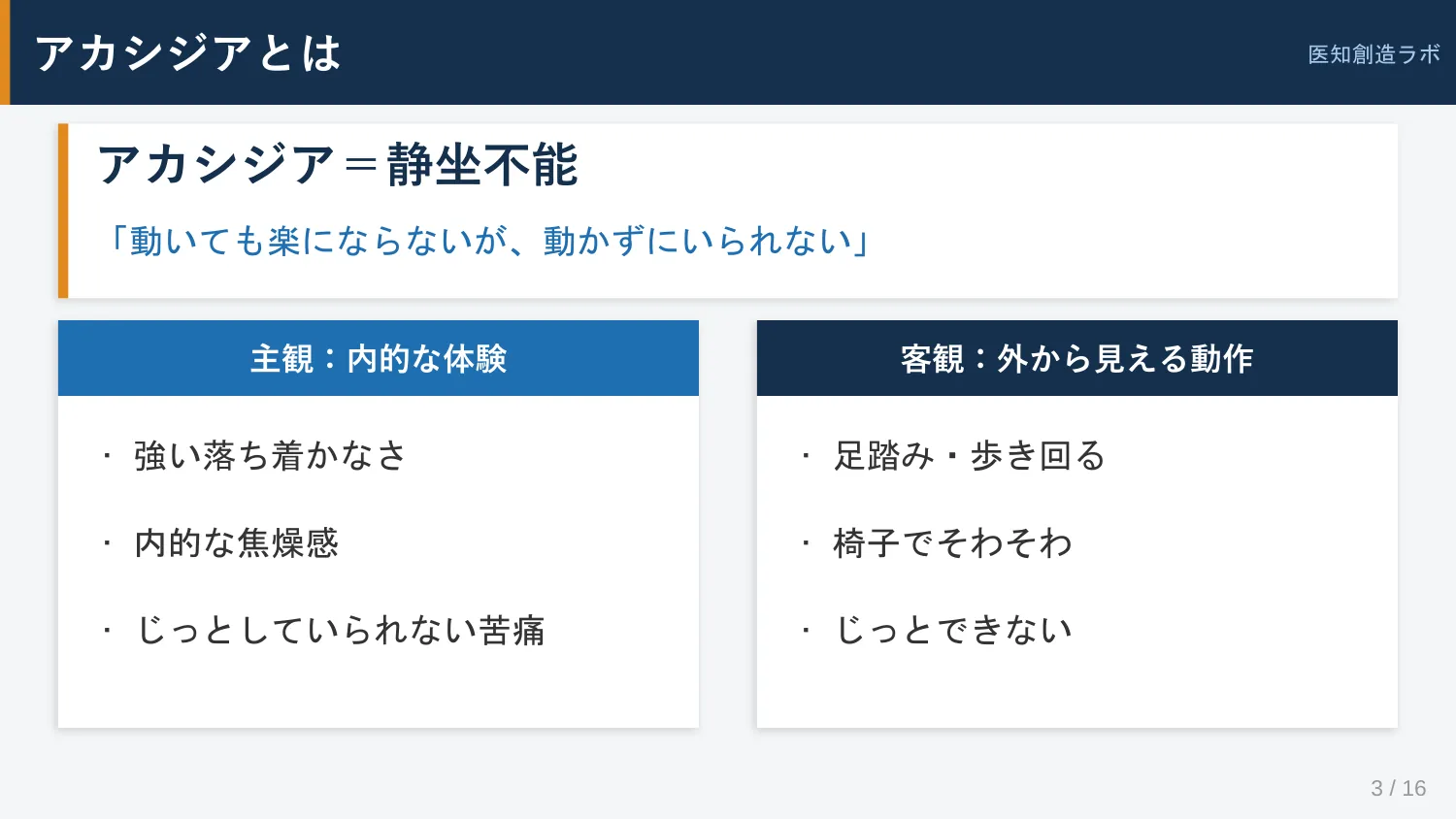Click the bullet dot before 足踏み・歩き回る

[806, 455]
